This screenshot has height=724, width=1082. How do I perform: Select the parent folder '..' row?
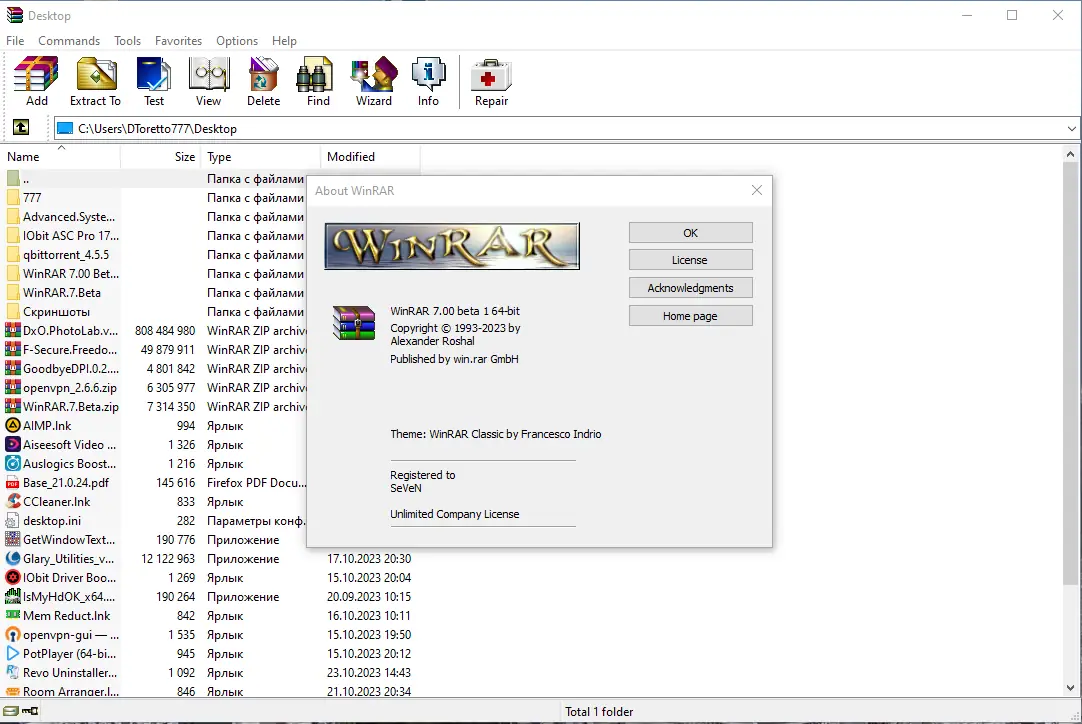pos(155,179)
